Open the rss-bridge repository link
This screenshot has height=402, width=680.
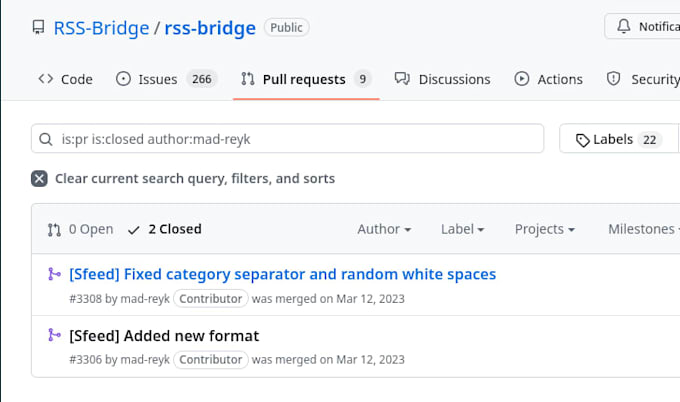tap(210, 28)
